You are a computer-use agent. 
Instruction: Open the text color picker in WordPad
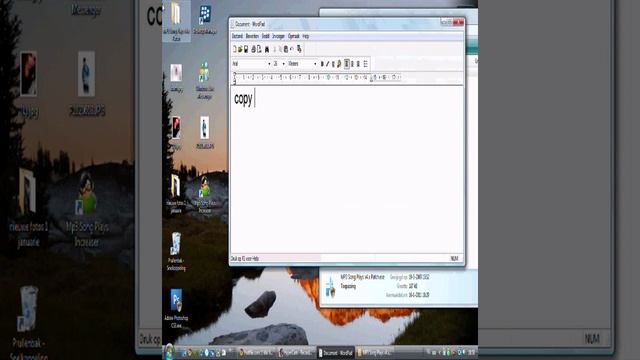coord(339,64)
